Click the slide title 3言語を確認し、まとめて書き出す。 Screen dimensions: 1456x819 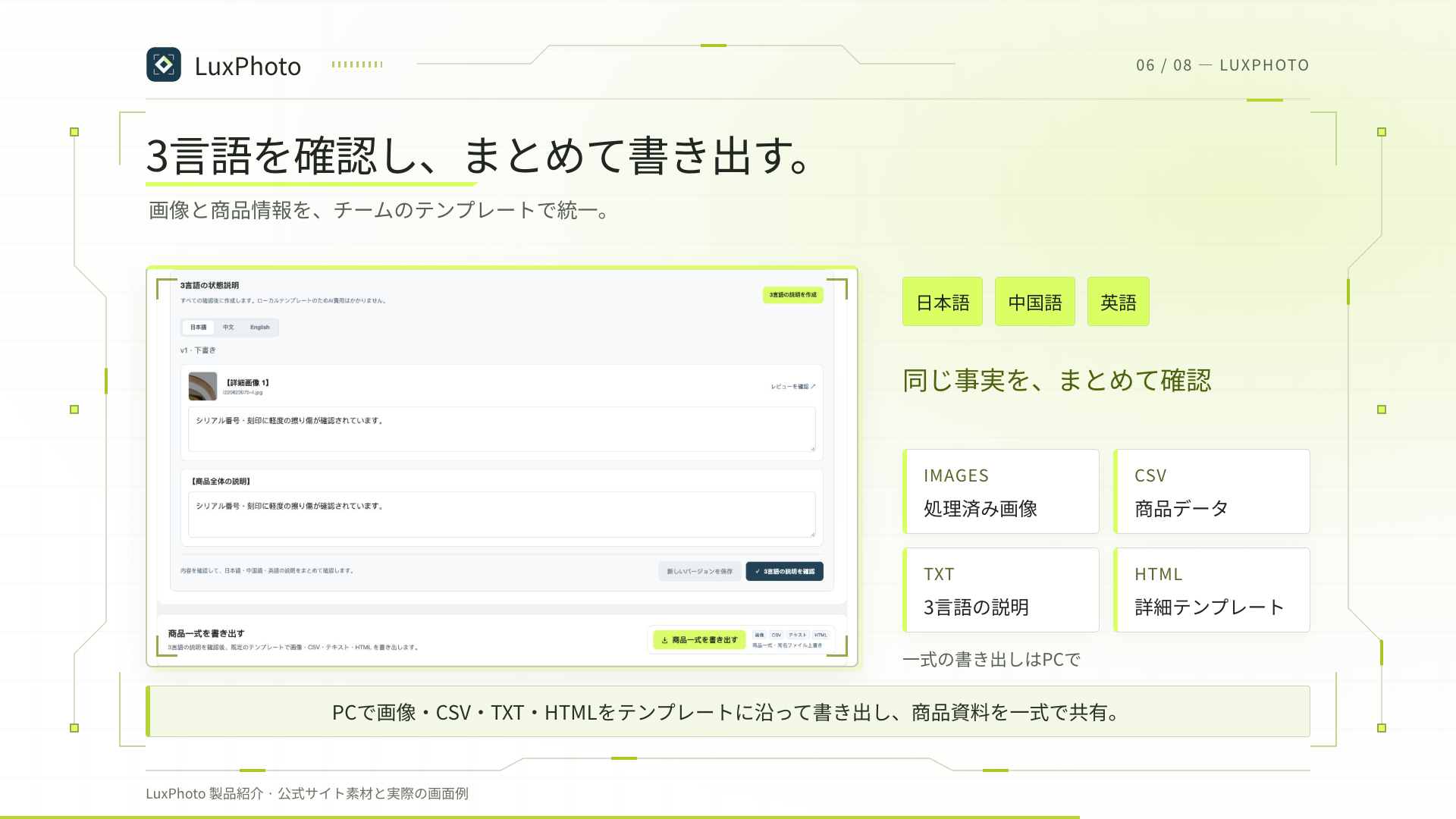pyautogui.click(x=479, y=156)
